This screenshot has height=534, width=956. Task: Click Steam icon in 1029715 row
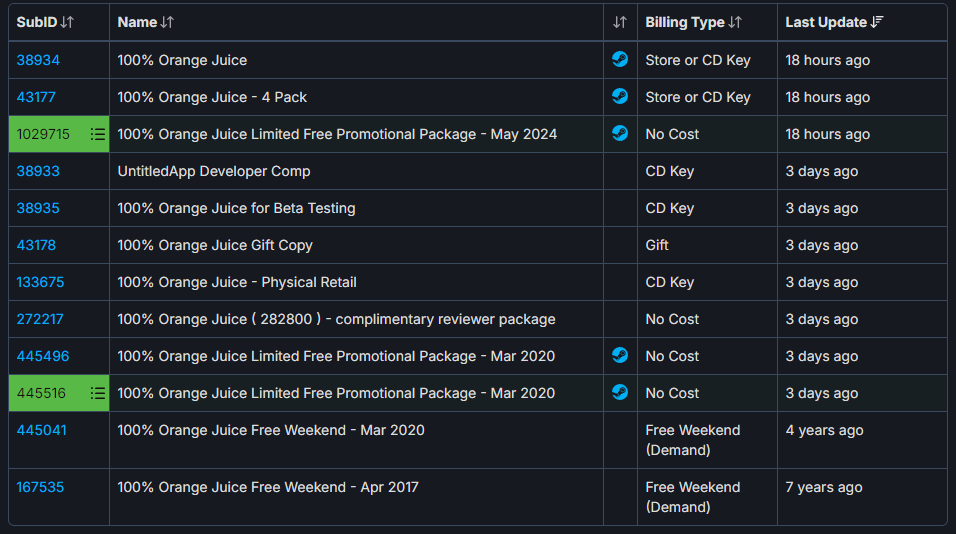620,134
